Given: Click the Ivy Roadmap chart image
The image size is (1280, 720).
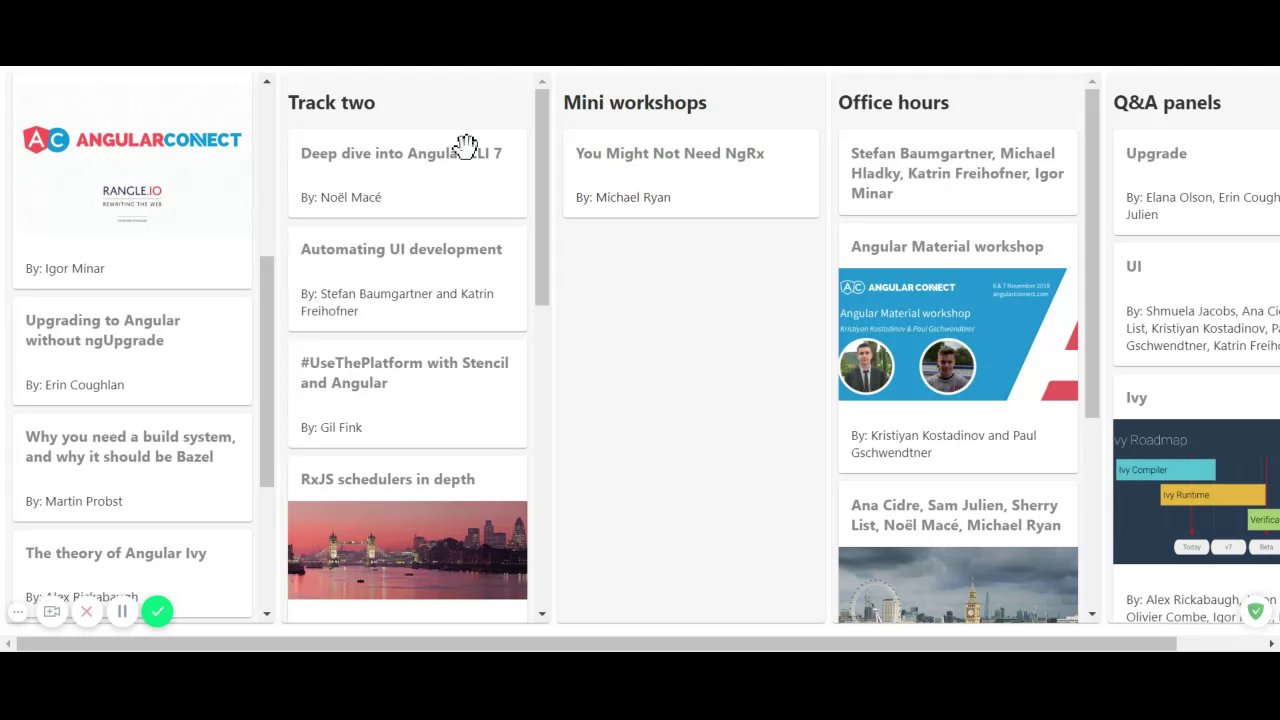Looking at the screenshot, I should pos(1196,491).
